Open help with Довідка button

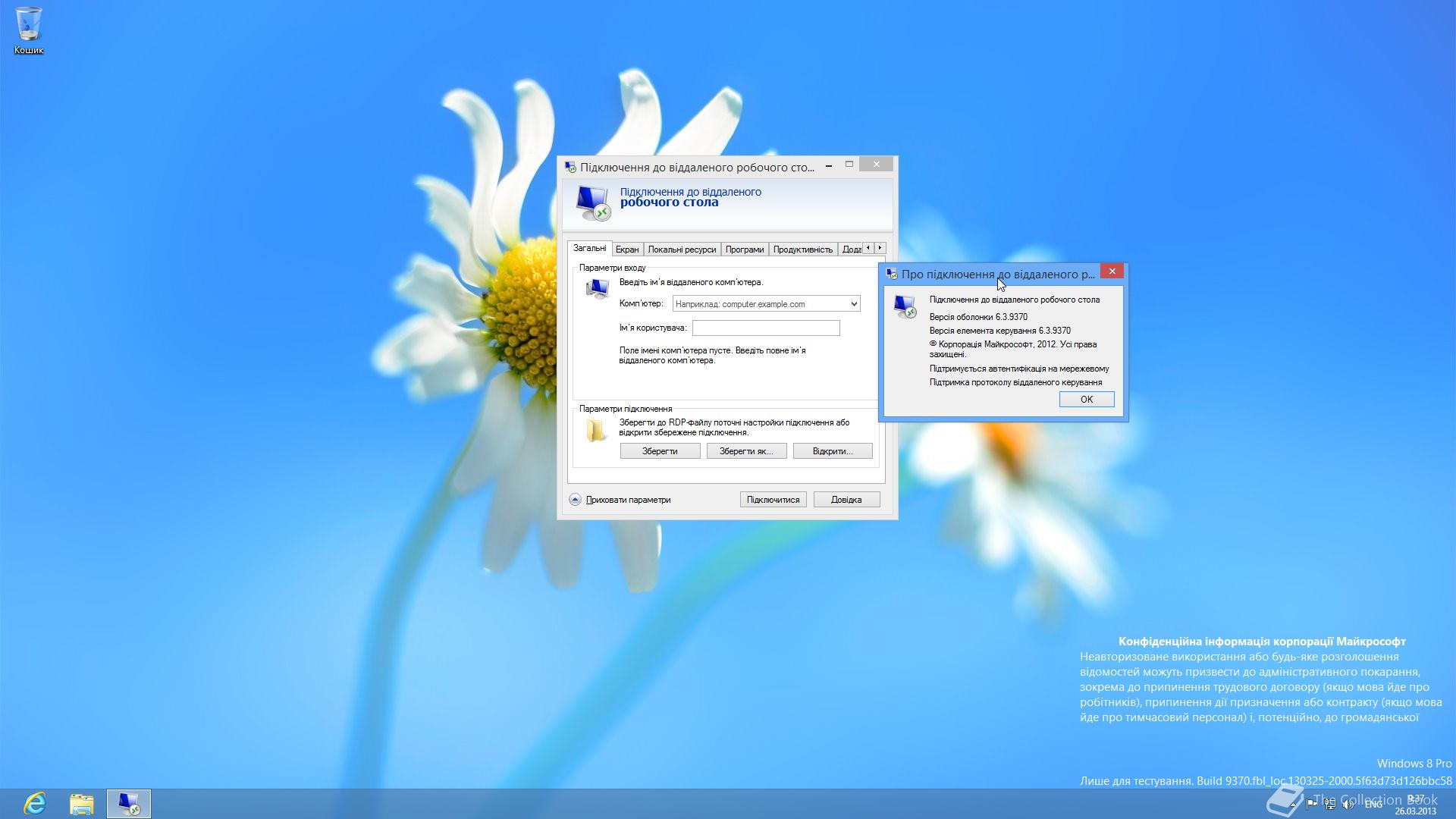pyautogui.click(x=846, y=500)
